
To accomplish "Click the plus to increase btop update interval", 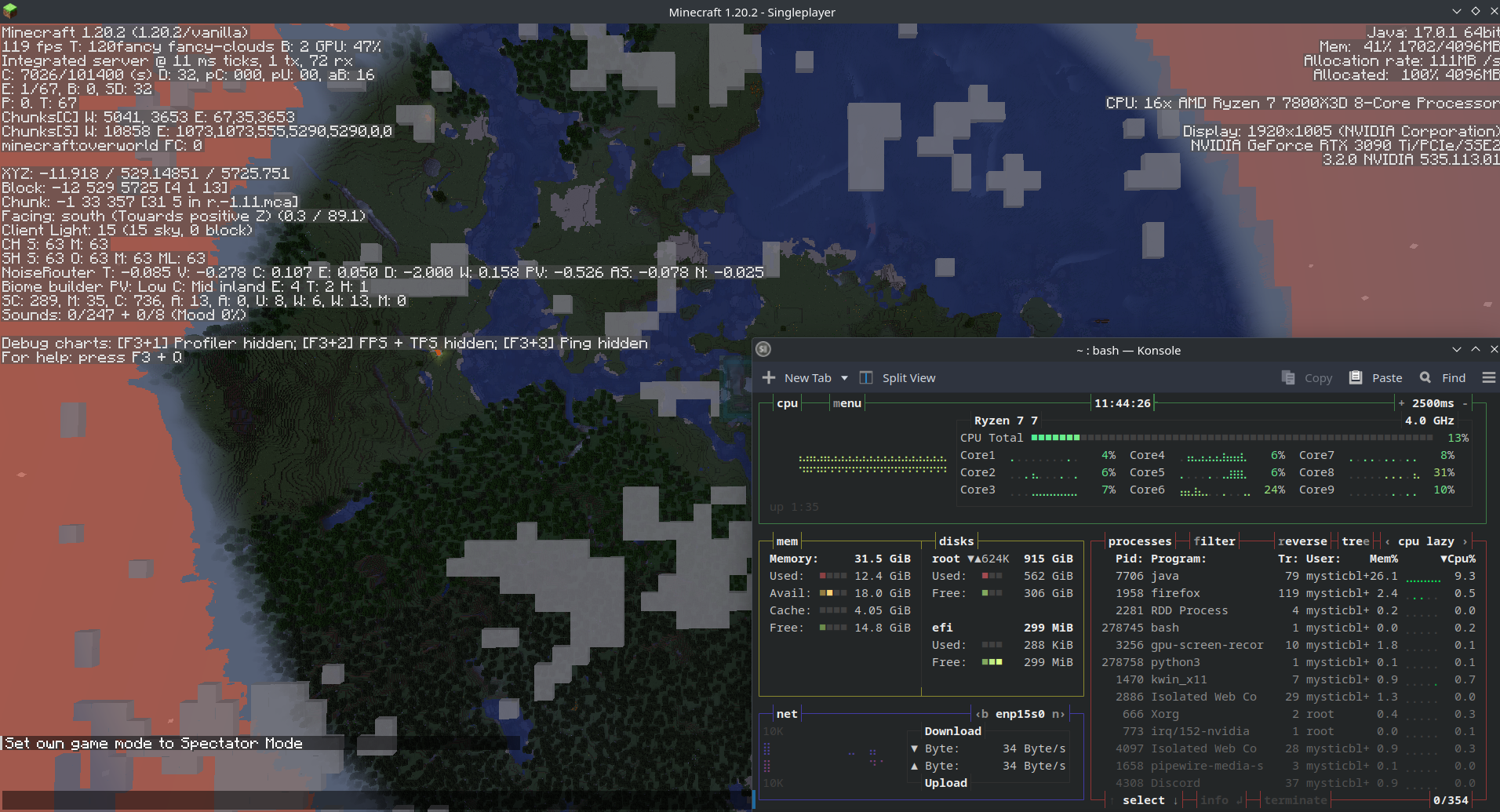I will 1401,403.
